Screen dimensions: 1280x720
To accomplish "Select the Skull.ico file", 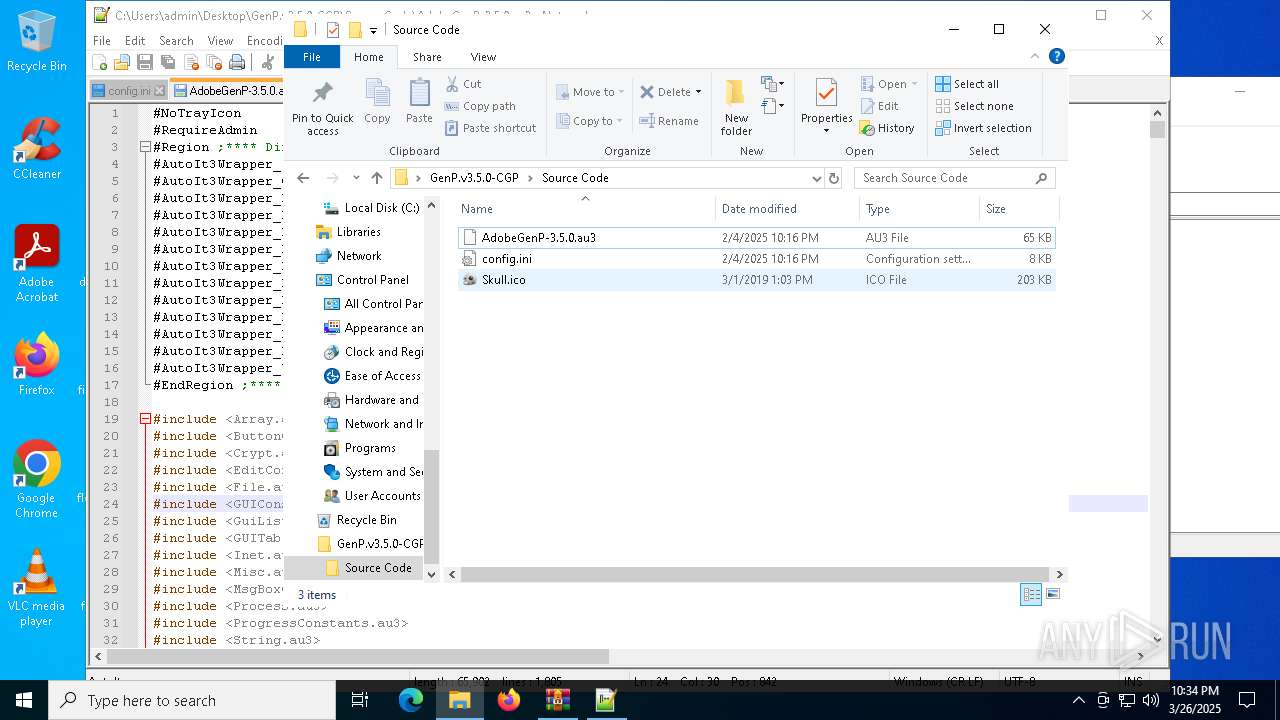I will pos(757,280).
